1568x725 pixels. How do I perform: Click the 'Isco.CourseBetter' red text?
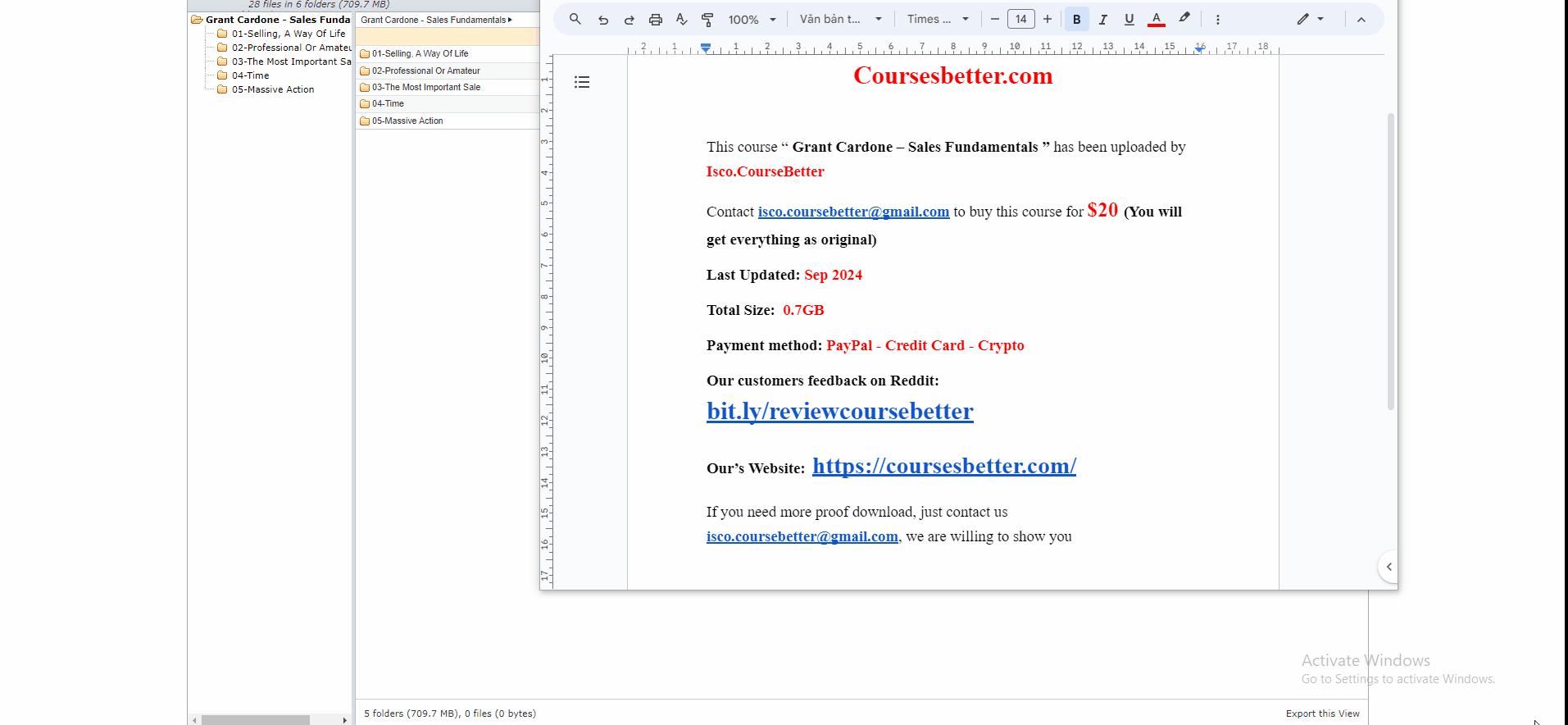click(x=765, y=171)
